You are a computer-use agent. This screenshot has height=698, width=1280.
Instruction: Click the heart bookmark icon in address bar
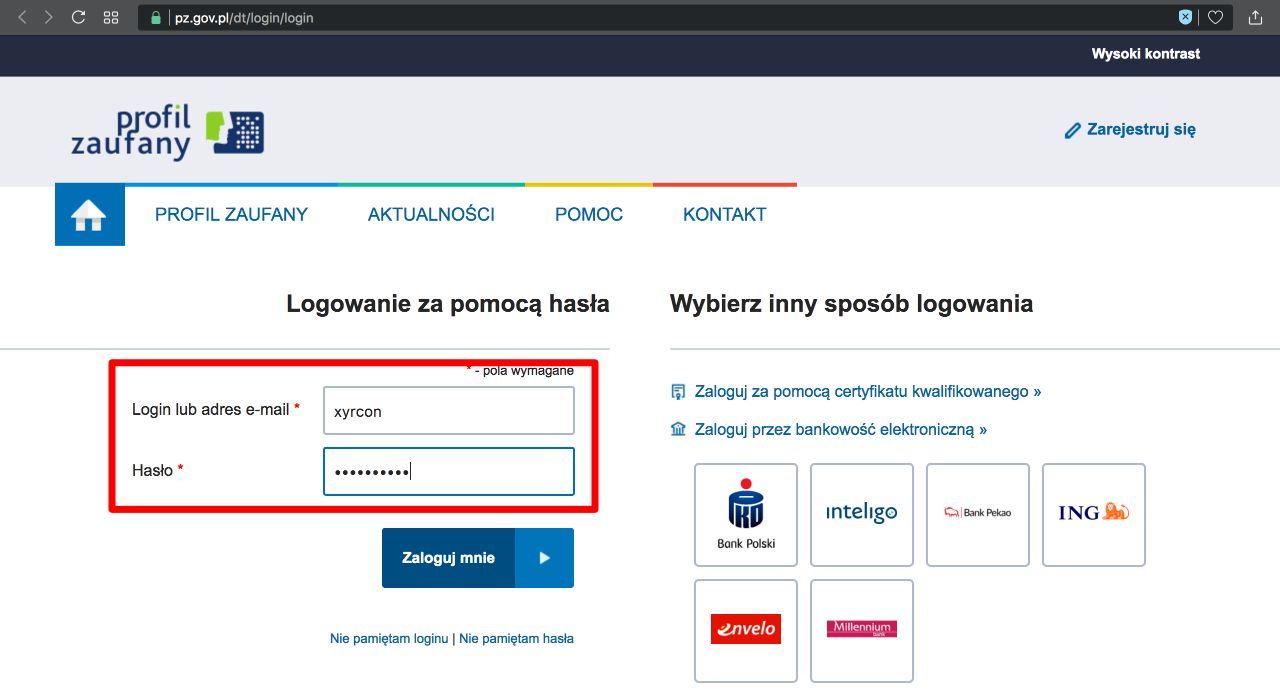coord(1215,17)
